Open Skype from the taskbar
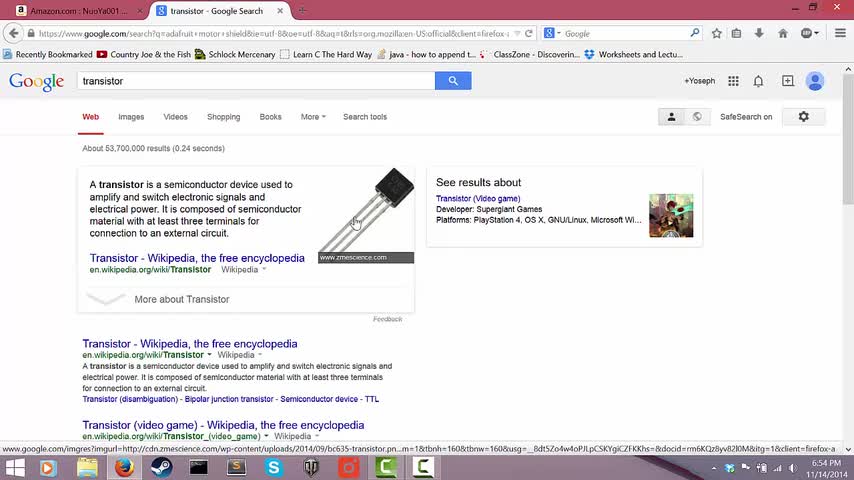 (273, 468)
